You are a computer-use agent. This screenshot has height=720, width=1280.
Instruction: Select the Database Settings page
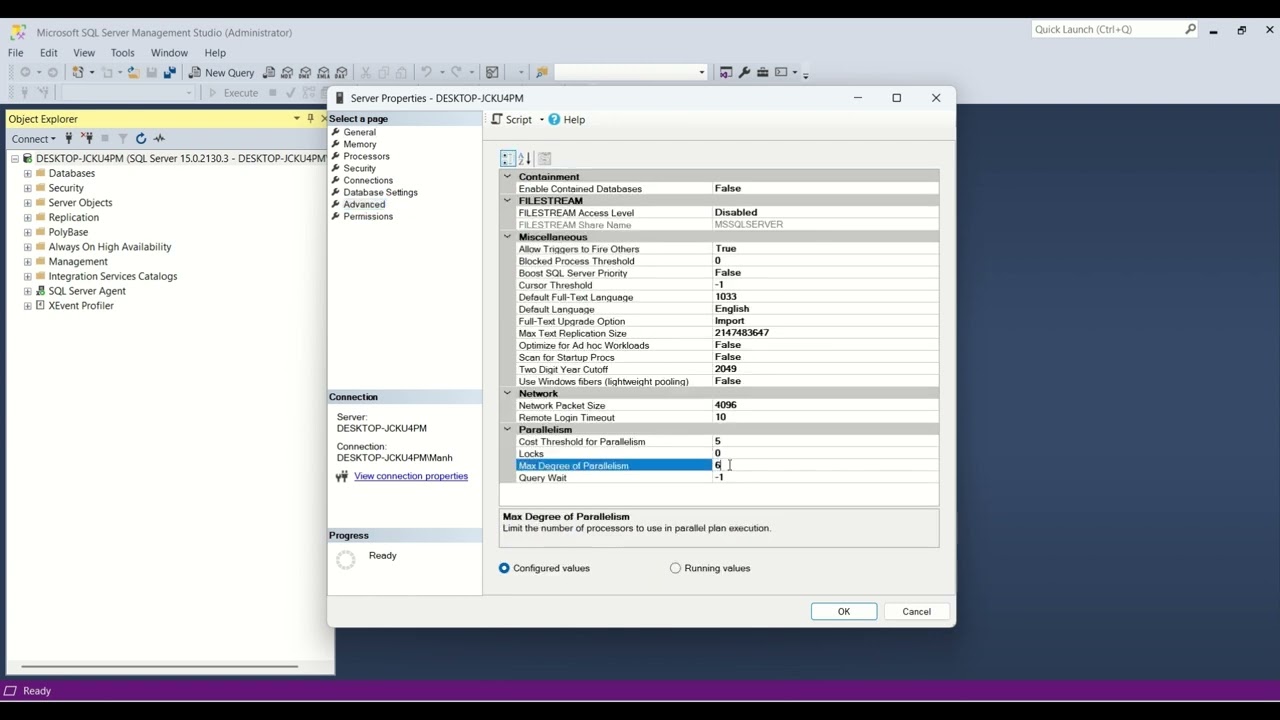[x=380, y=192]
